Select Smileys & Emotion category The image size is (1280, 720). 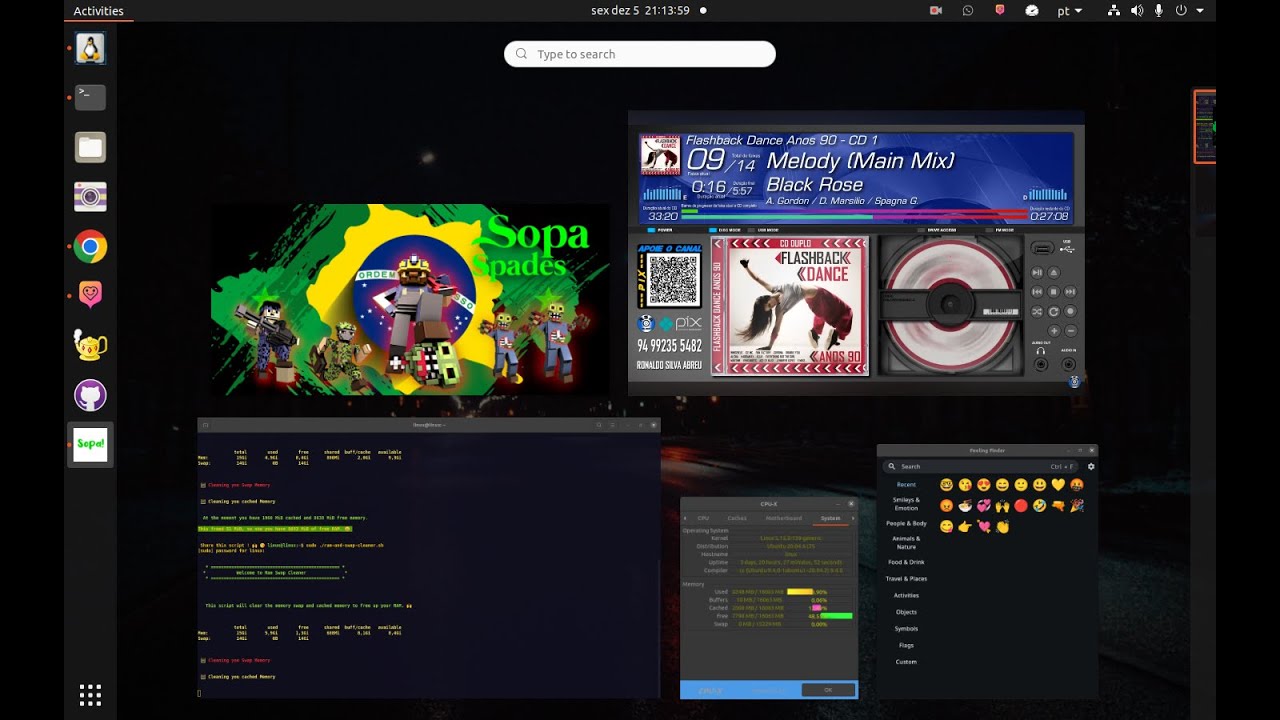[906, 504]
